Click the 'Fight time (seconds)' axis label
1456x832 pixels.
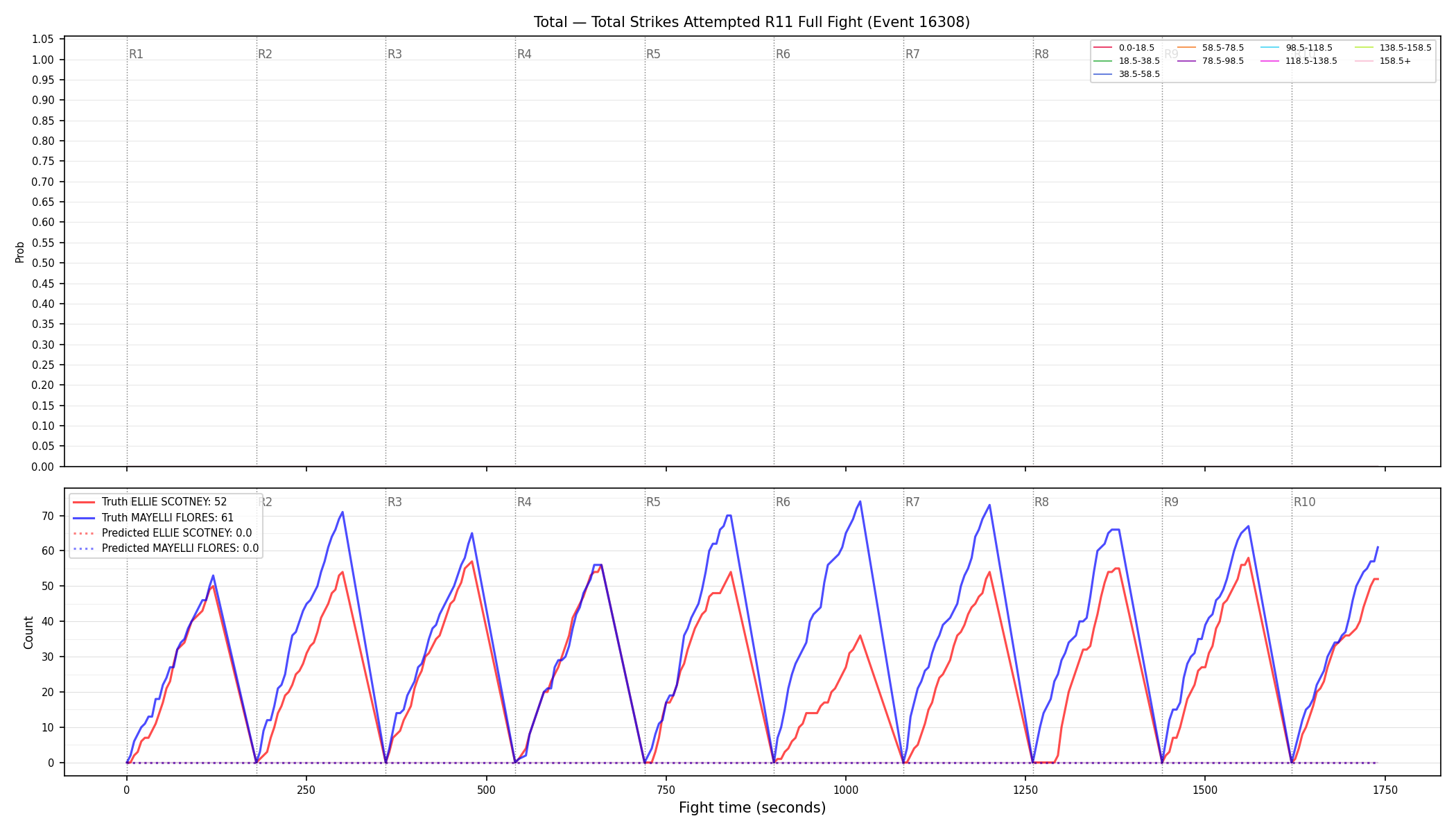click(752, 808)
